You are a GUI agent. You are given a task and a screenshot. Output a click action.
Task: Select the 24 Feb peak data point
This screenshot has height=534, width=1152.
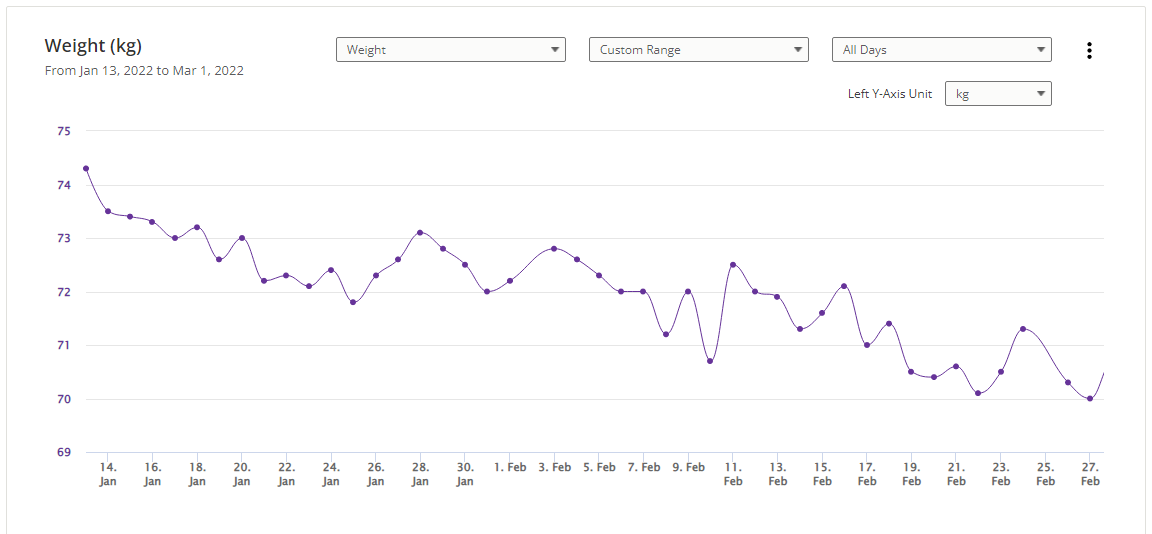pyautogui.click(x=1023, y=328)
